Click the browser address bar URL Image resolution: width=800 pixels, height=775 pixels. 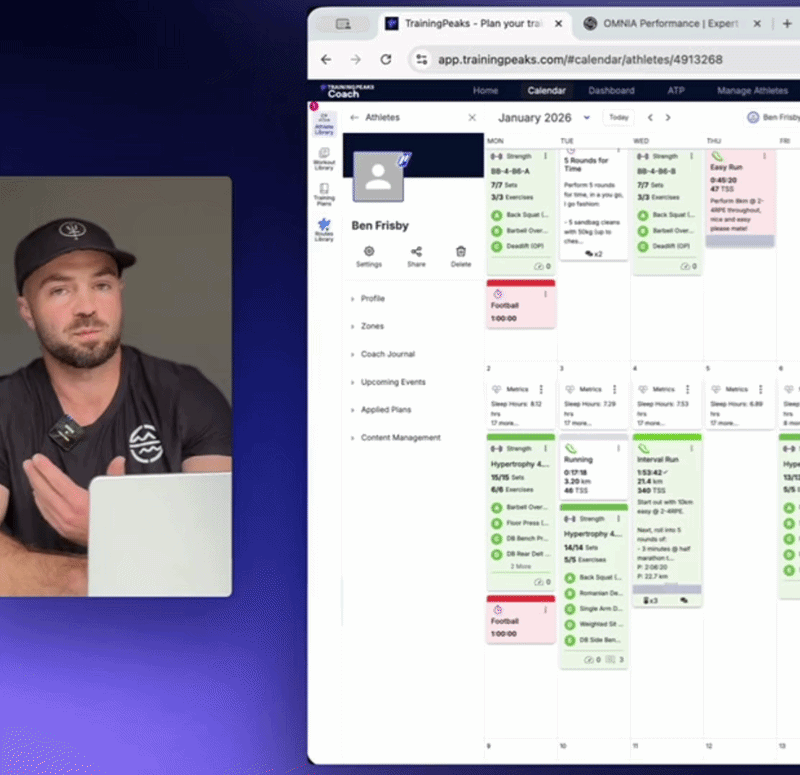(580, 60)
